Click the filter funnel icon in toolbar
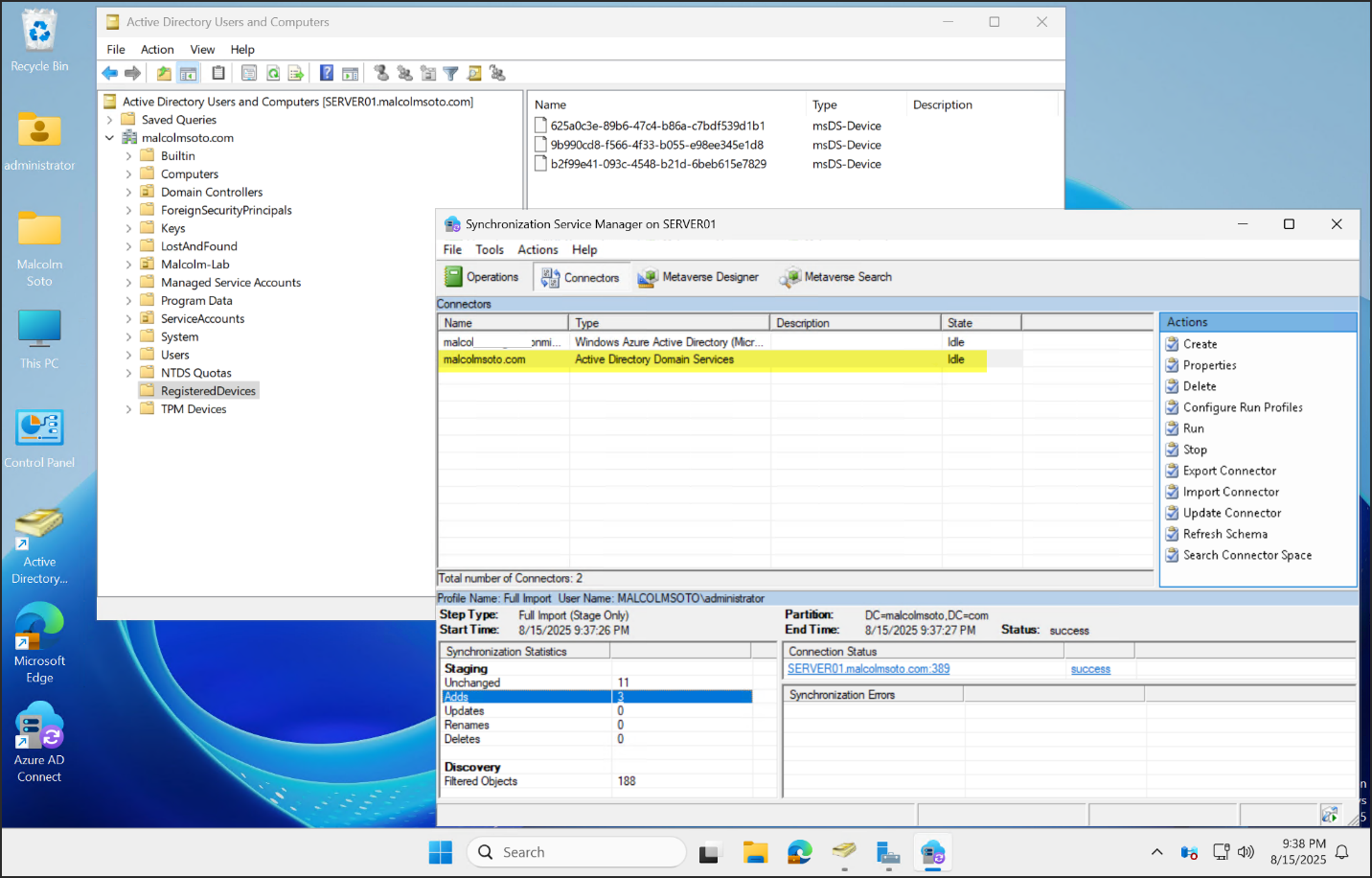 [450, 73]
